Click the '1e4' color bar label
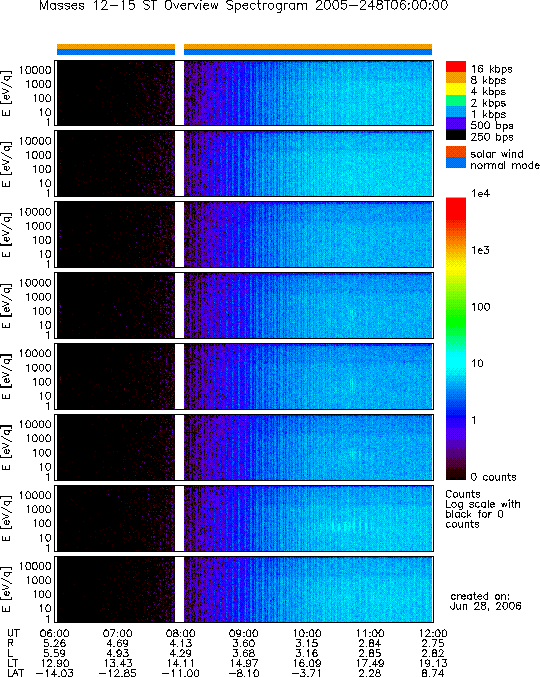The image size is (540, 677). 480,193
